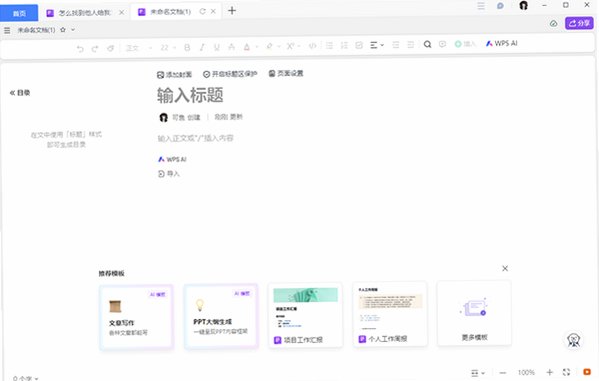Select the format painter icon
Screen dimensions: 599x381
(x=110, y=48)
